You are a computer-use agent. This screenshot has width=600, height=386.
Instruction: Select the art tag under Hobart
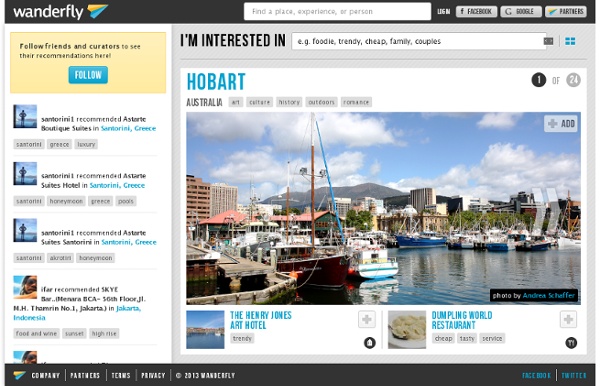pos(236,102)
